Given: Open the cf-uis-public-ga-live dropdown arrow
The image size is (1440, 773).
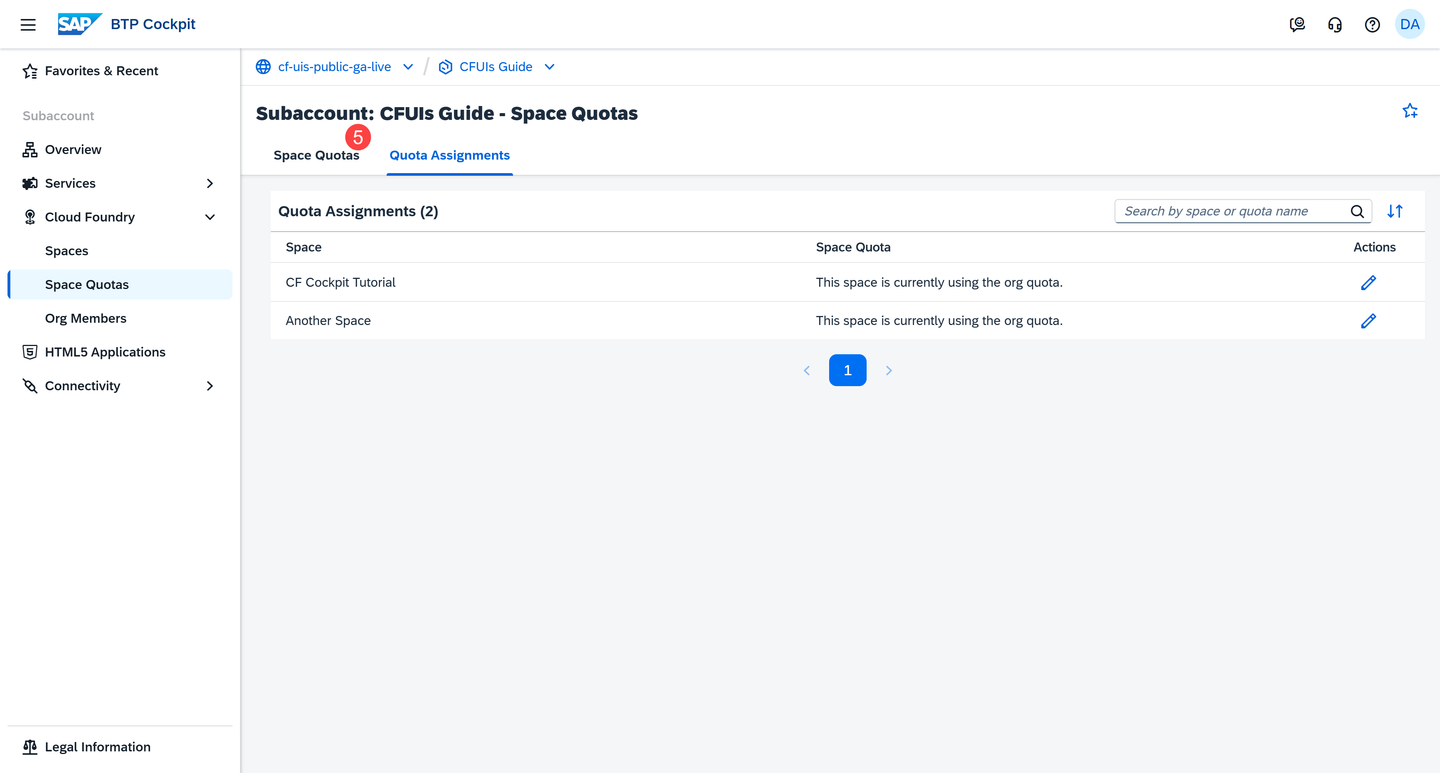Looking at the screenshot, I should [x=408, y=67].
